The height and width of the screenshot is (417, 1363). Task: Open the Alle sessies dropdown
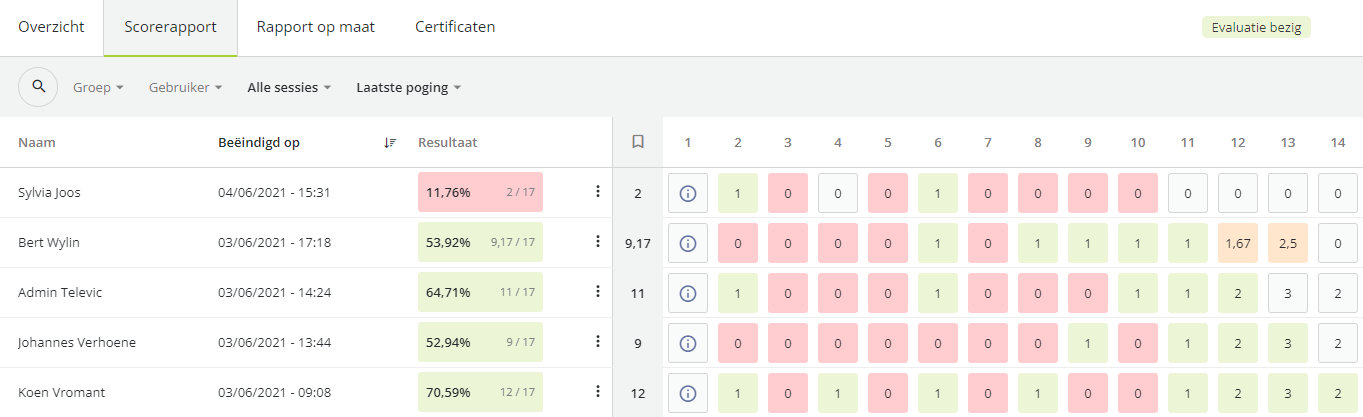(x=289, y=87)
